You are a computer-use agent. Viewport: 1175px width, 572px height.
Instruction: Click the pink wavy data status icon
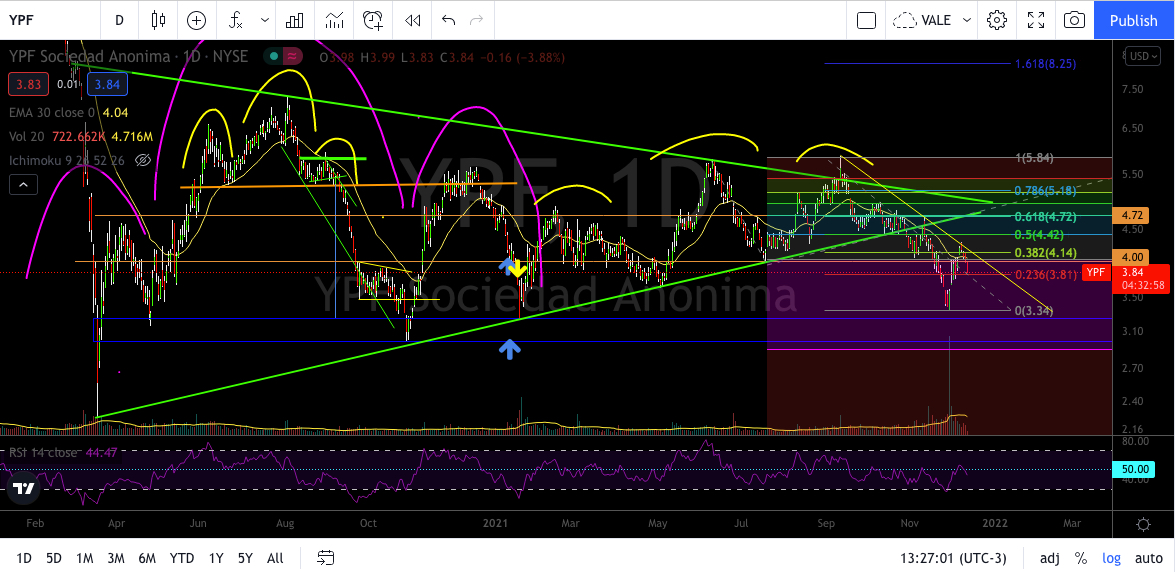click(293, 56)
